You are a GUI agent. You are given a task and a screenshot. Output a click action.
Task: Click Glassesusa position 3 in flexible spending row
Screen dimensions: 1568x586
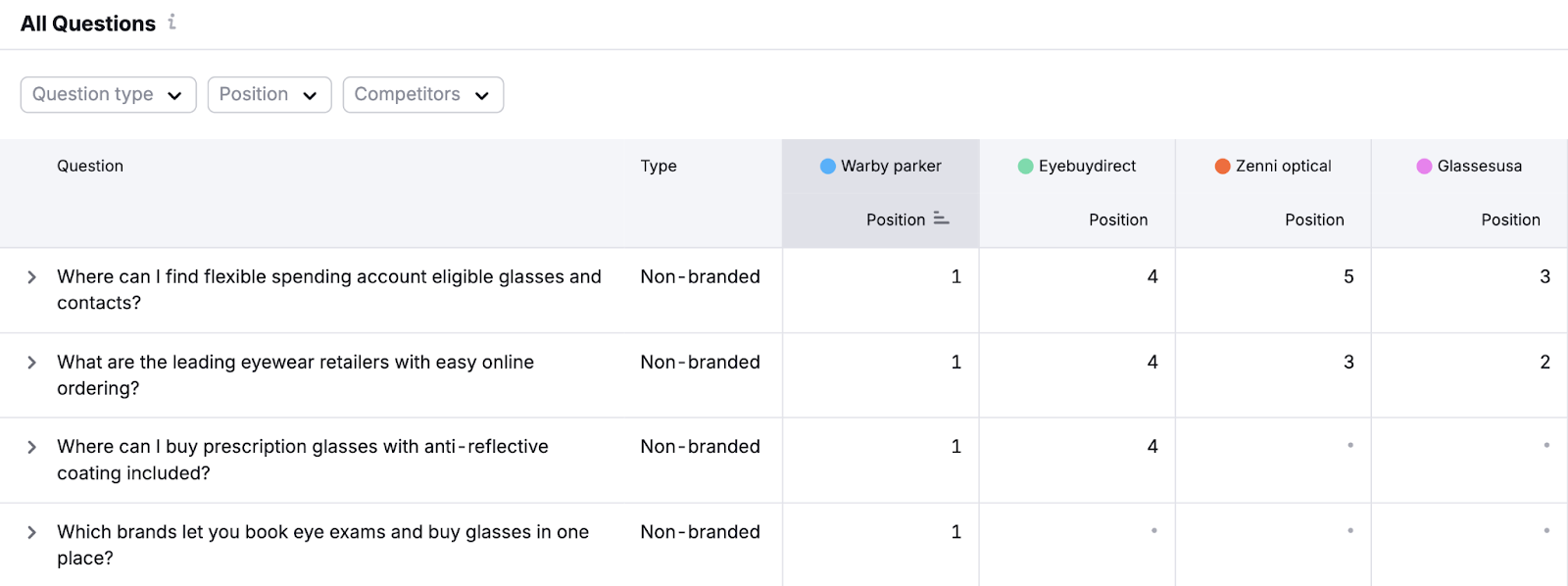click(x=1545, y=277)
